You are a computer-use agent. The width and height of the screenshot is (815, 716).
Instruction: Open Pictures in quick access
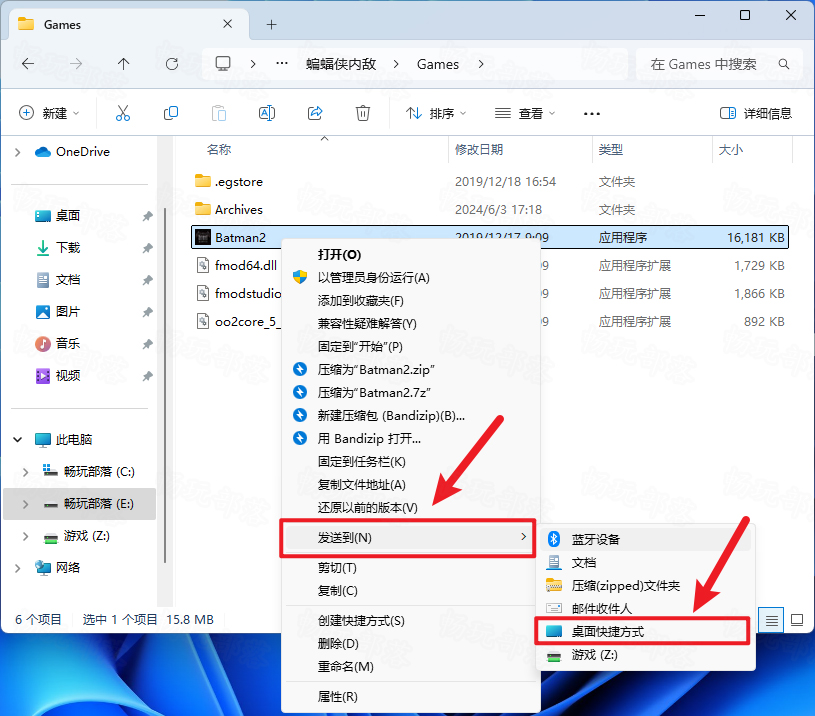[68, 312]
